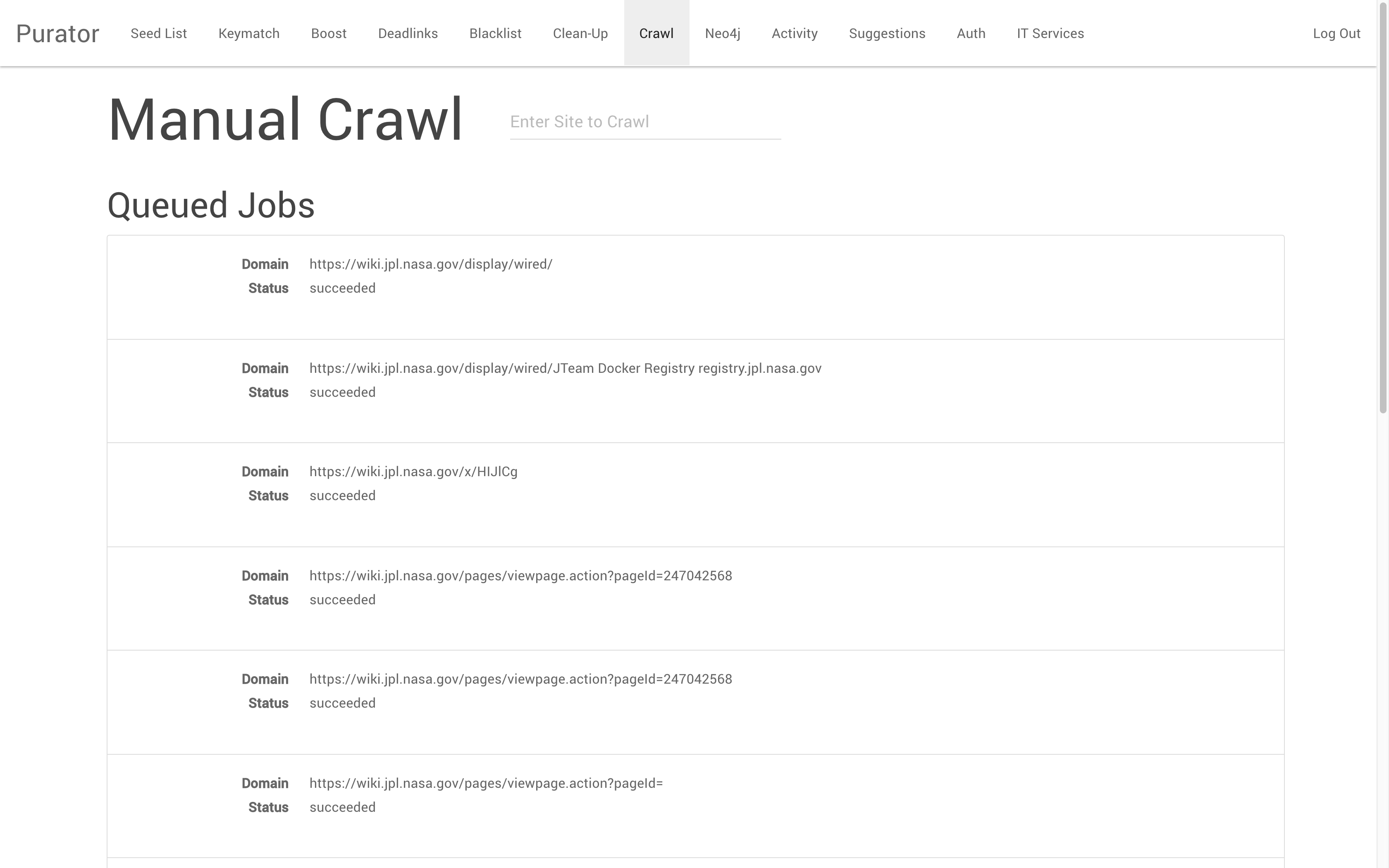Open the Suggestions page

click(x=887, y=33)
